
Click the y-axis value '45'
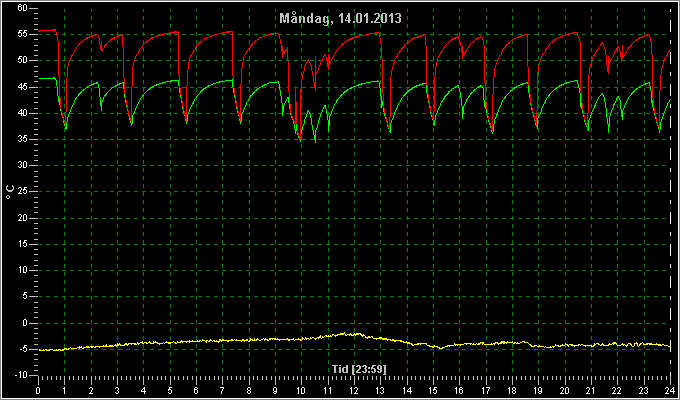[x=23, y=87]
